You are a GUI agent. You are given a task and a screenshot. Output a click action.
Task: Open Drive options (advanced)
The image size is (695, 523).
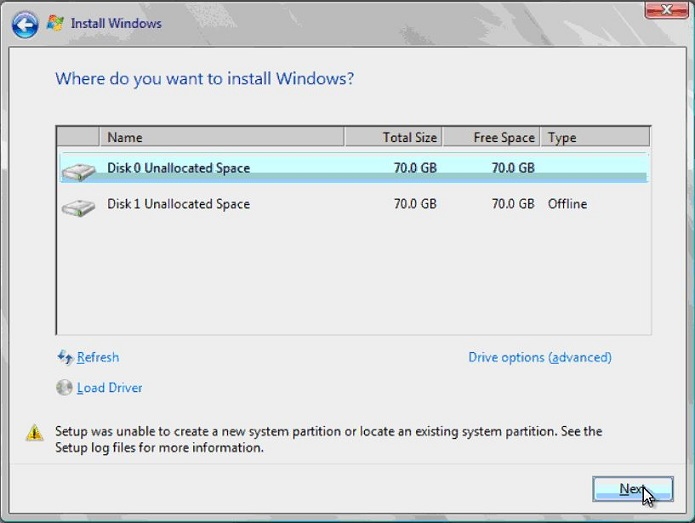[x=540, y=357]
